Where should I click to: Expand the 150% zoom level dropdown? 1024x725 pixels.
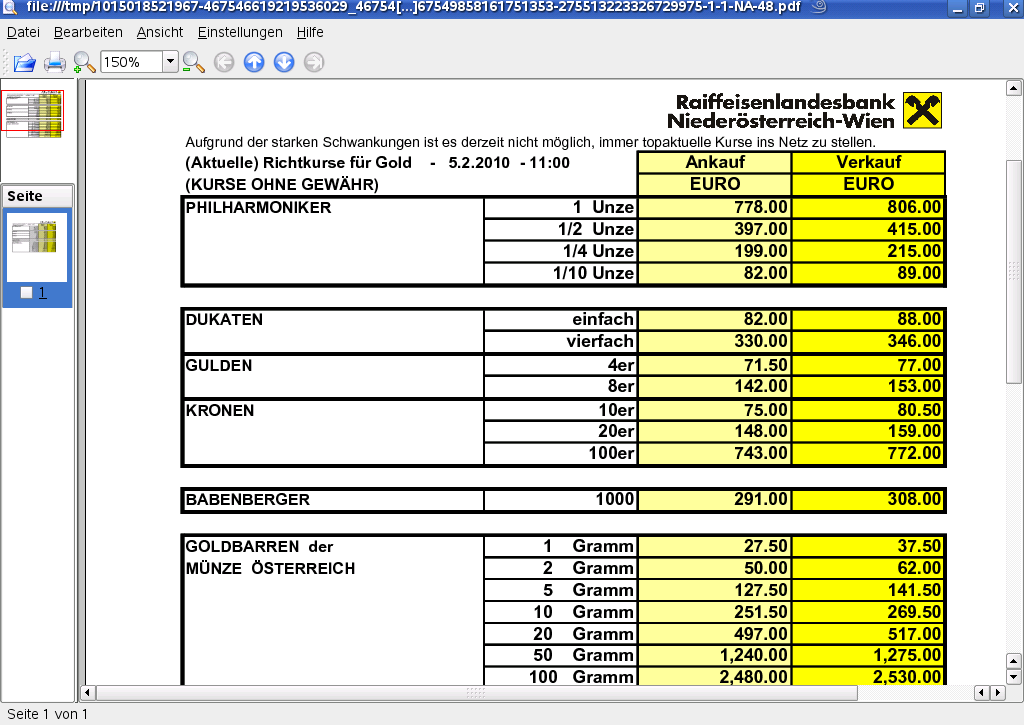point(170,62)
